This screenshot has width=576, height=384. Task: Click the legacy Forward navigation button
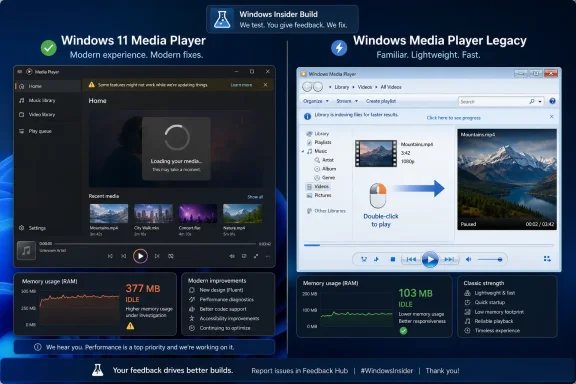click(318, 87)
